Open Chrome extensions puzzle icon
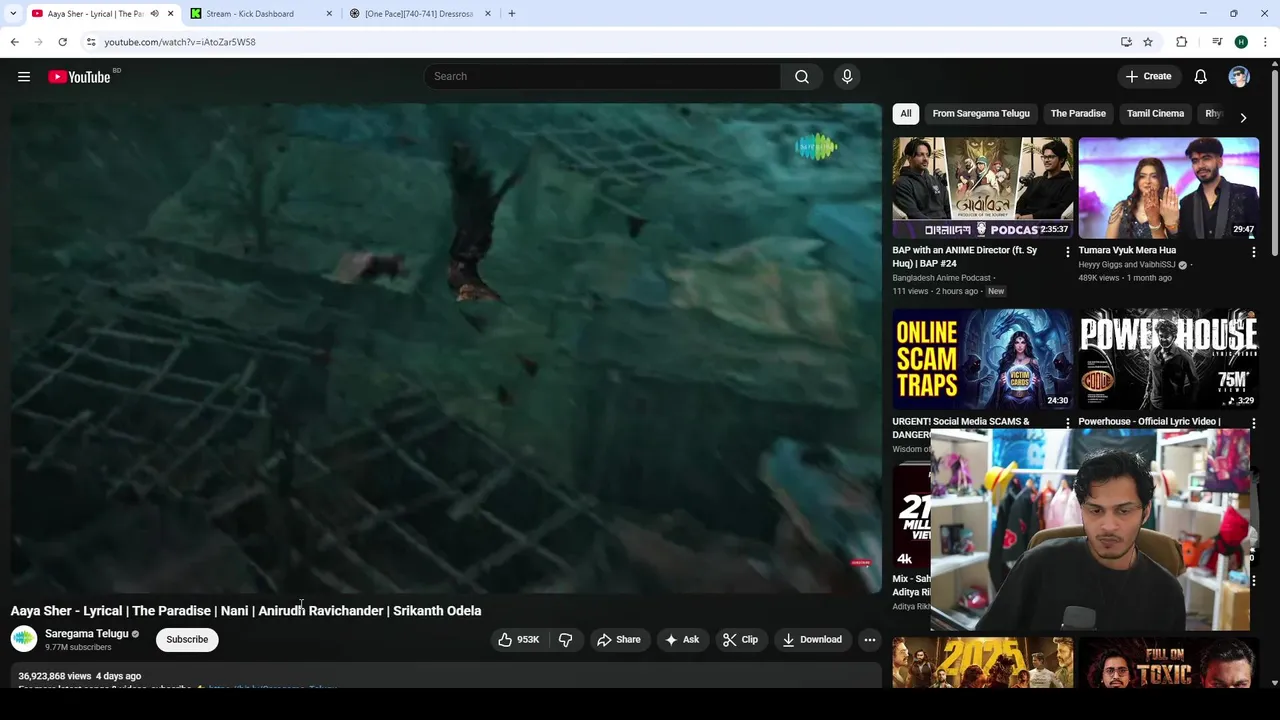This screenshot has height=720, width=1280. pos(1181,42)
